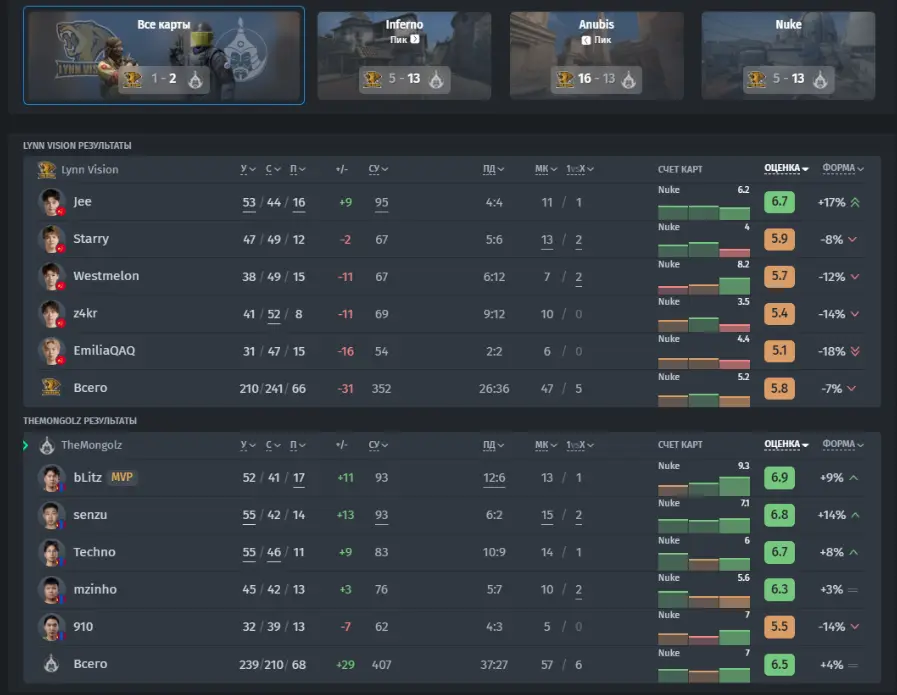Open z4kr's player avatar
The height and width of the screenshot is (695, 897).
[51, 313]
